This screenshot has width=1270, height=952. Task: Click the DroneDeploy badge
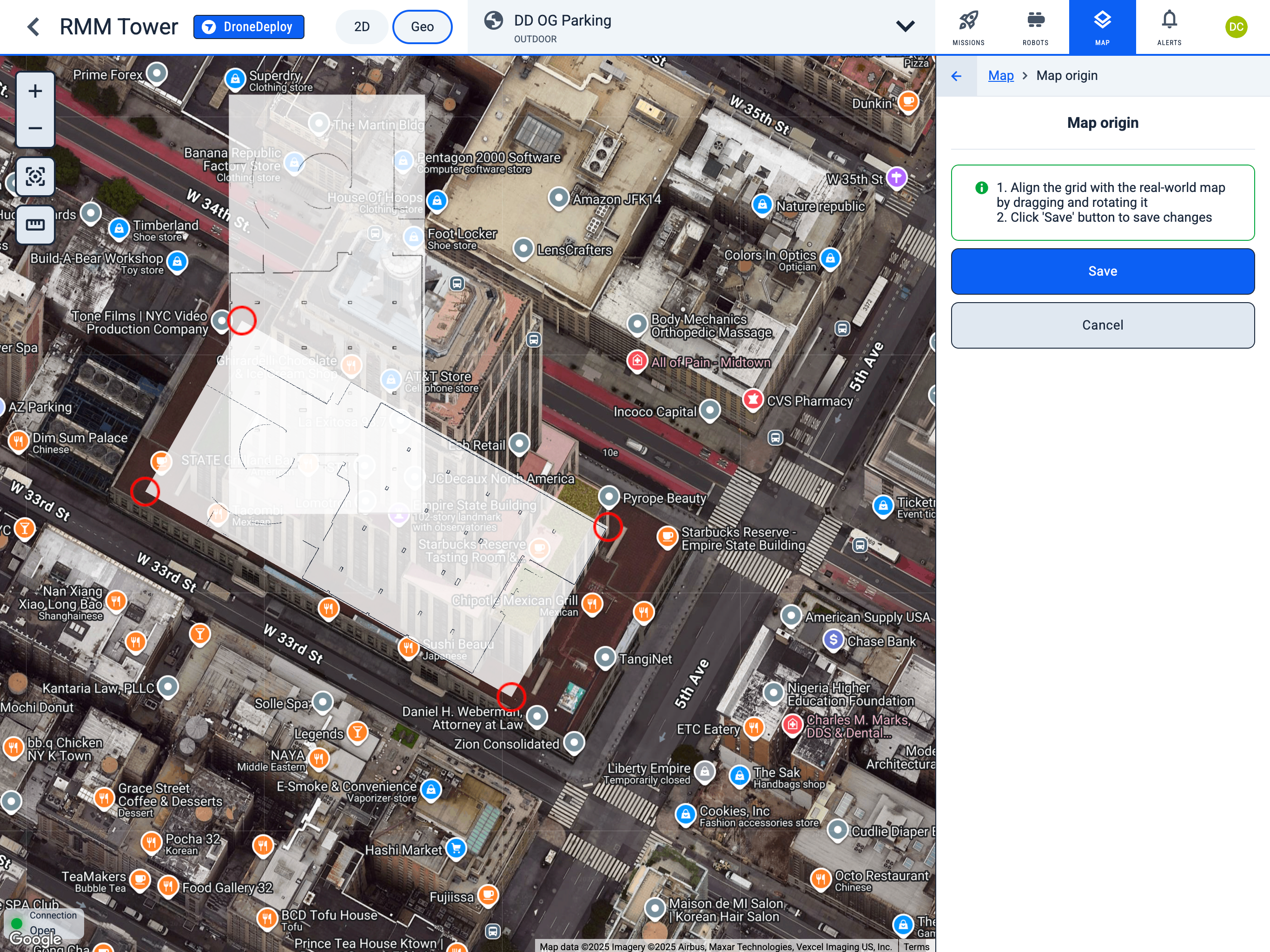[x=249, y=27]
